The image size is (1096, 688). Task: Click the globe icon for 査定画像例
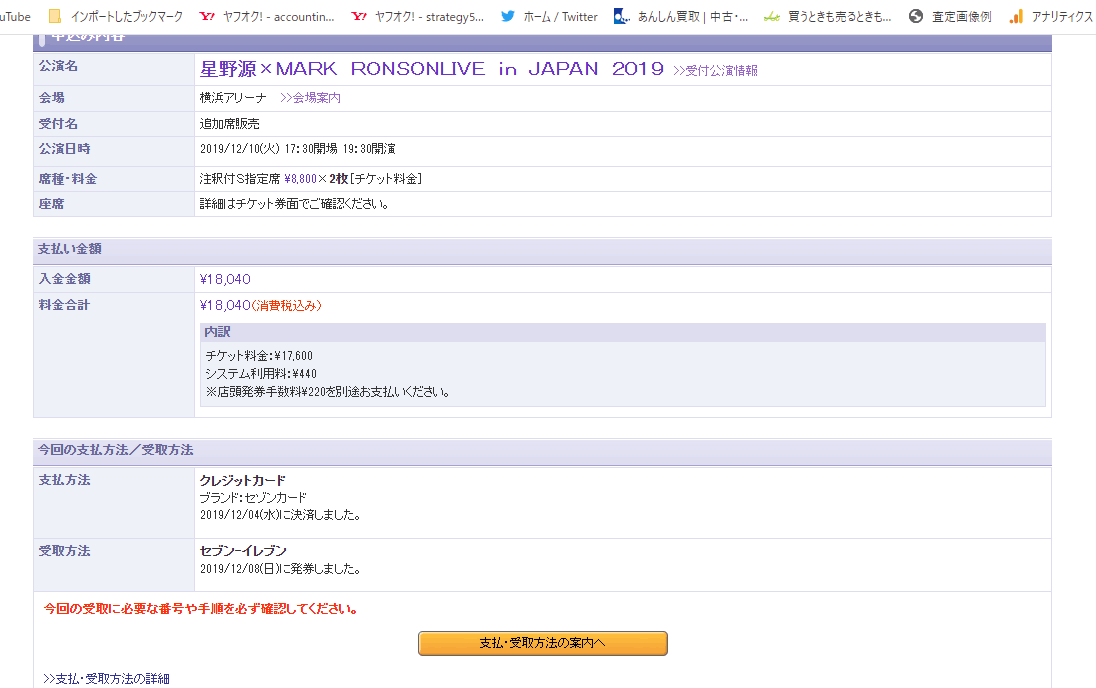coord(916,16)
